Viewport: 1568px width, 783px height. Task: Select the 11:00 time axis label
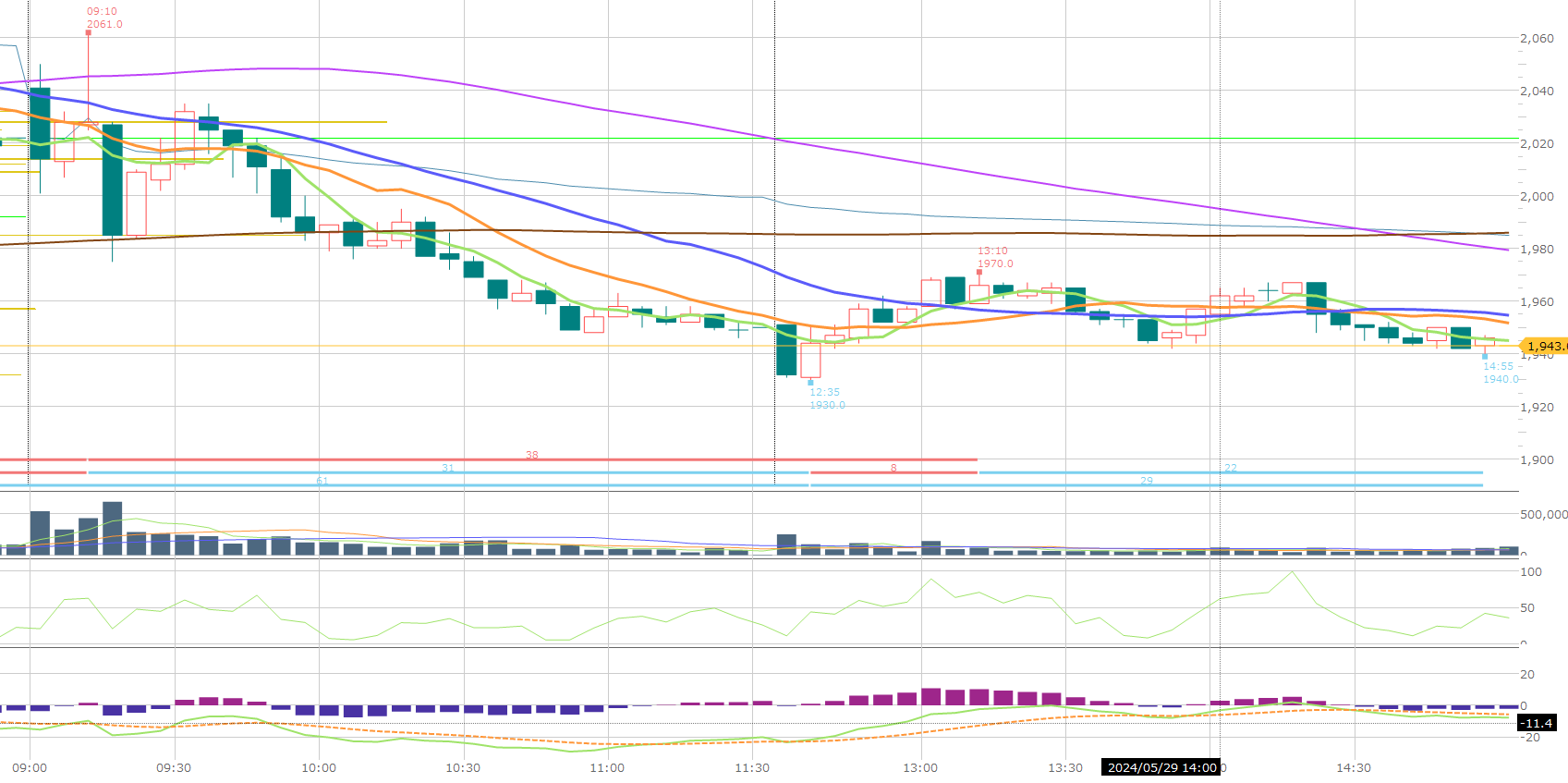pos(607,767)
